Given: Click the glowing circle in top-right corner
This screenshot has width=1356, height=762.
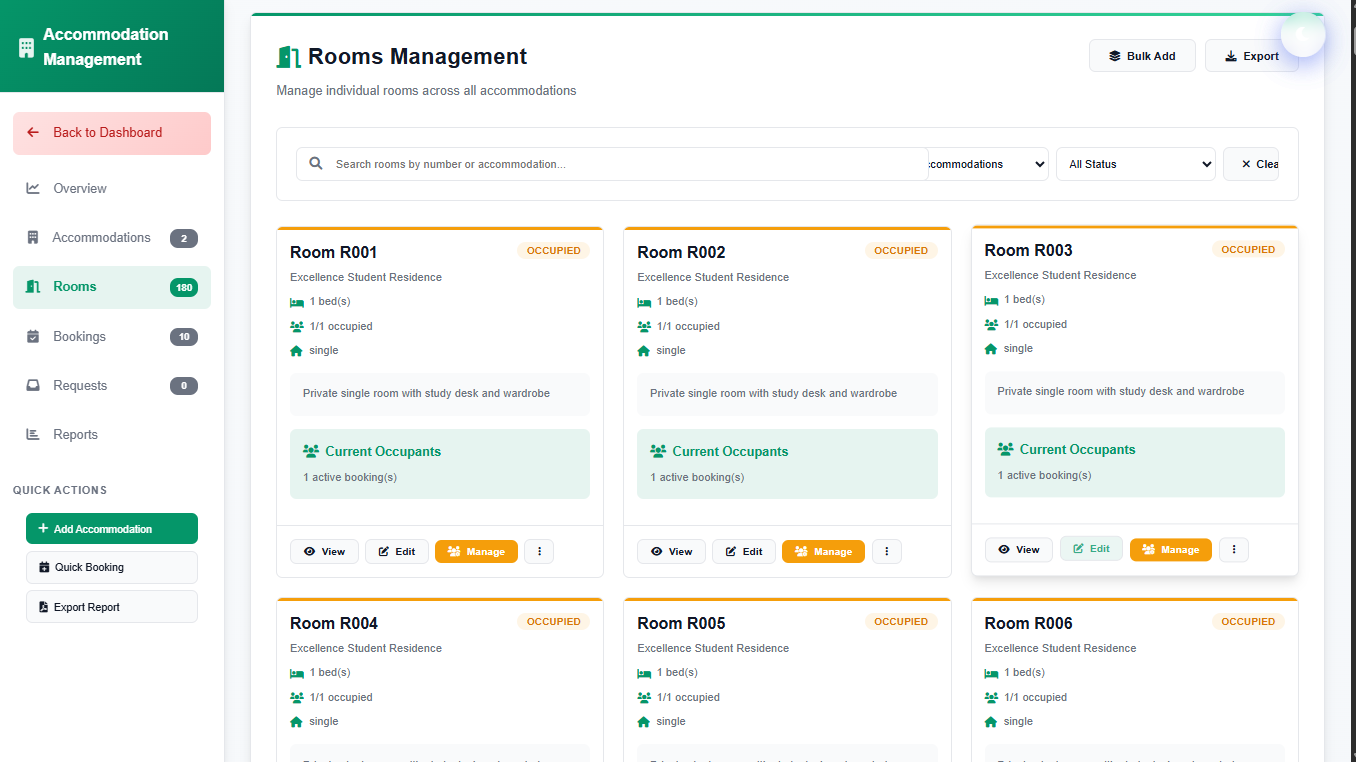Looking at the screenshot, I should [x=1302, y=35].
